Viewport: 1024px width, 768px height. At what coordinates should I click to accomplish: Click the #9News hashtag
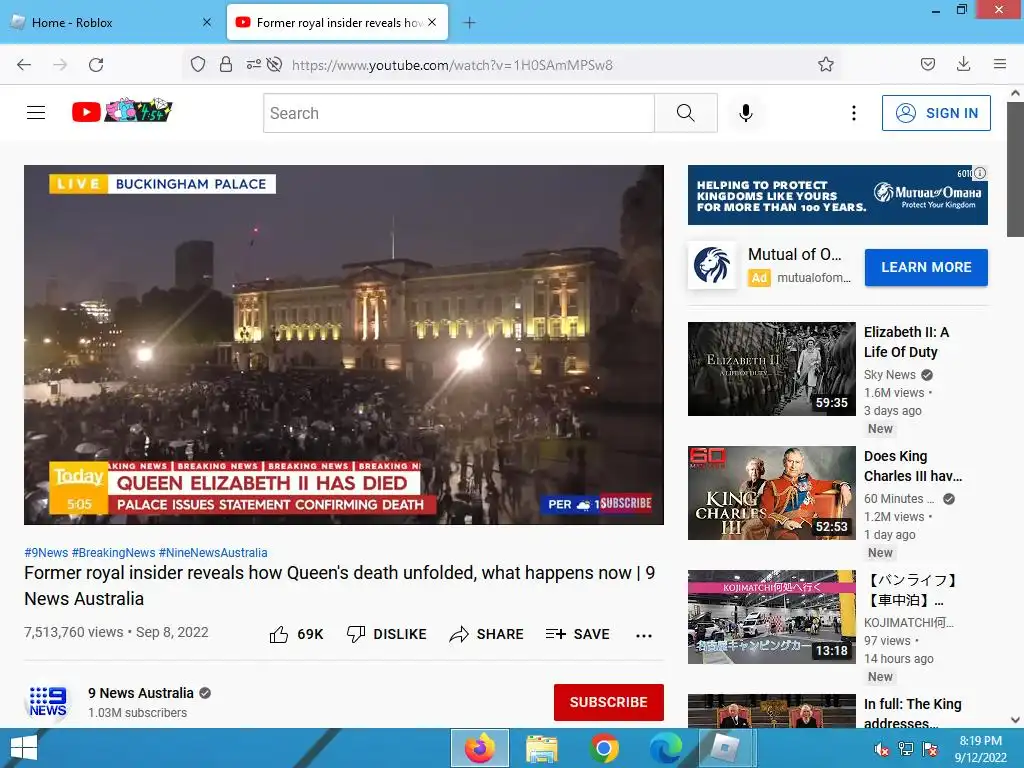46,552
